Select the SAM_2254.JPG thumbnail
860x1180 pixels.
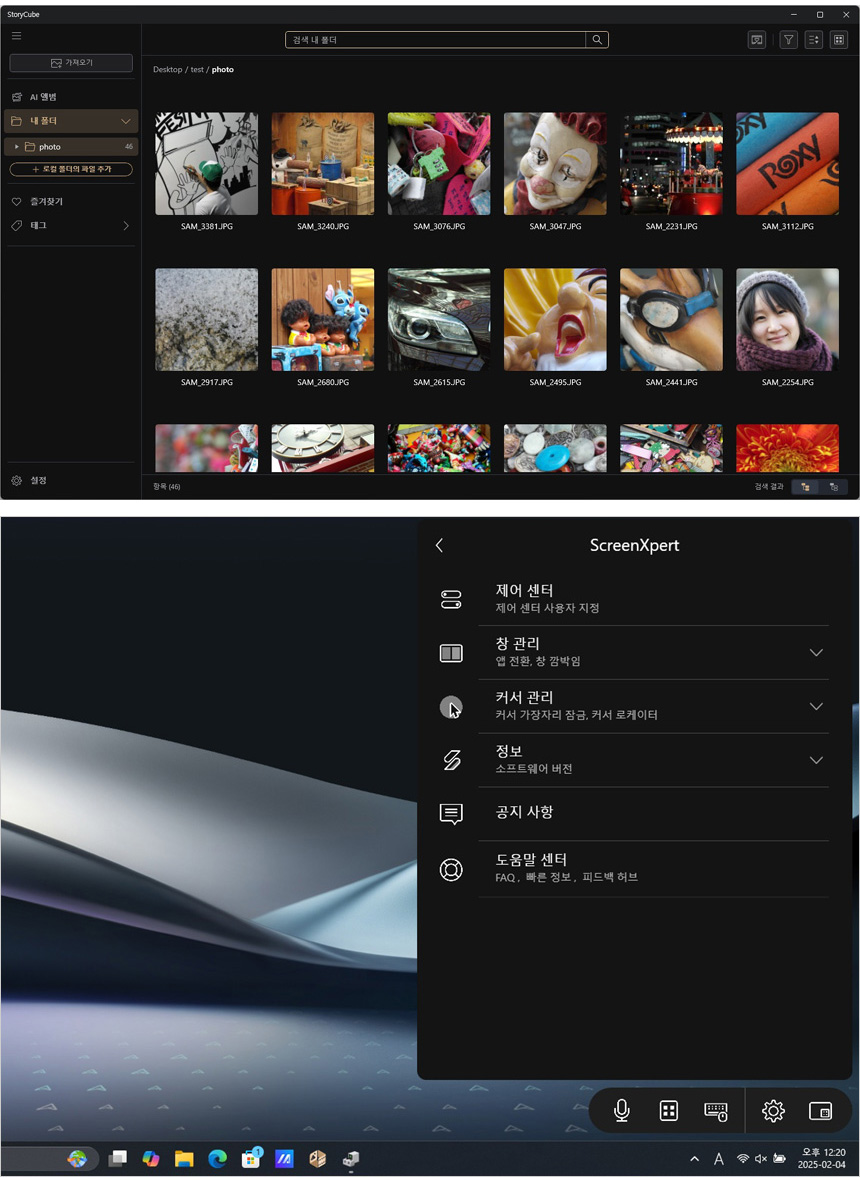point(787,320)
